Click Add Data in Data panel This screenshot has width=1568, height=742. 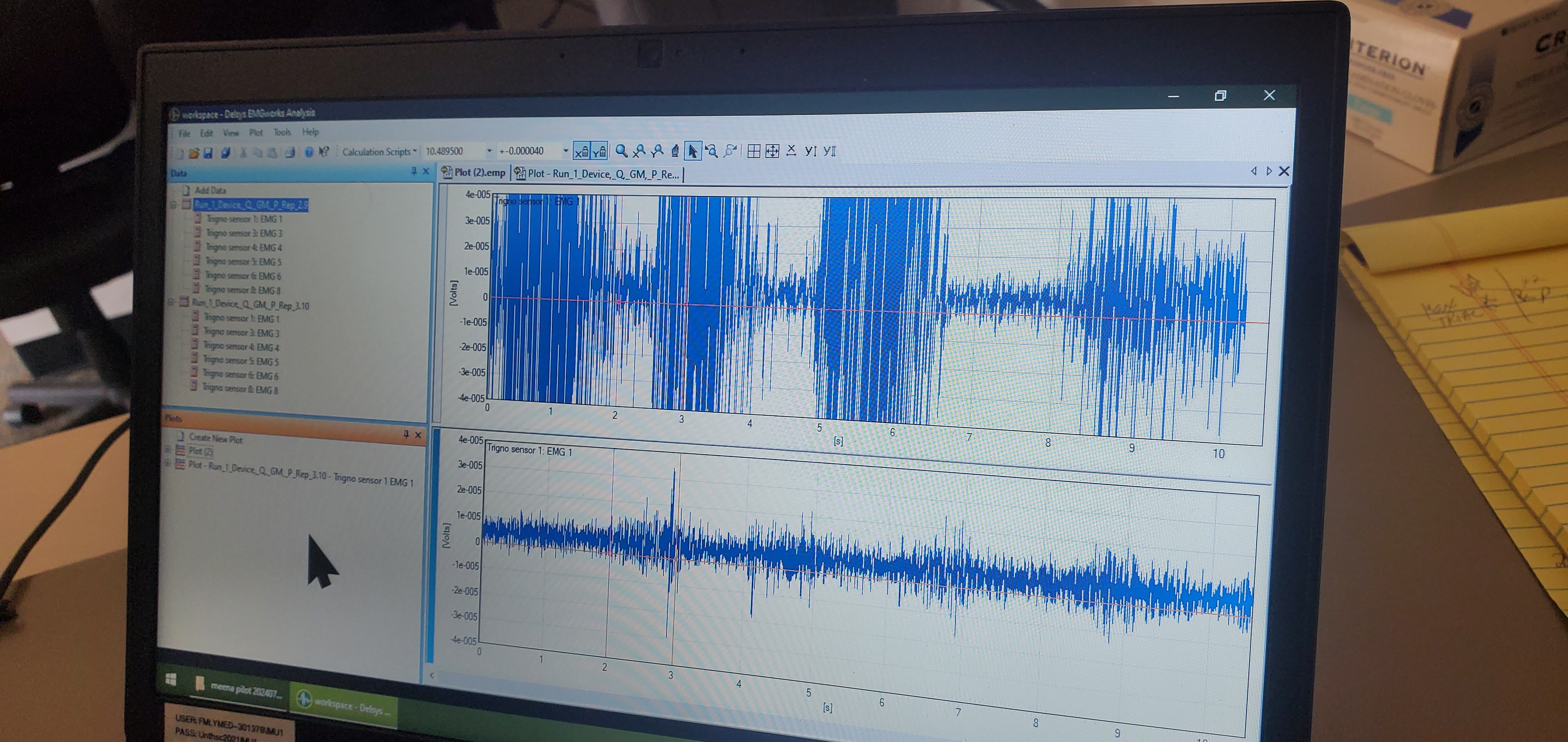click(210, 190)
